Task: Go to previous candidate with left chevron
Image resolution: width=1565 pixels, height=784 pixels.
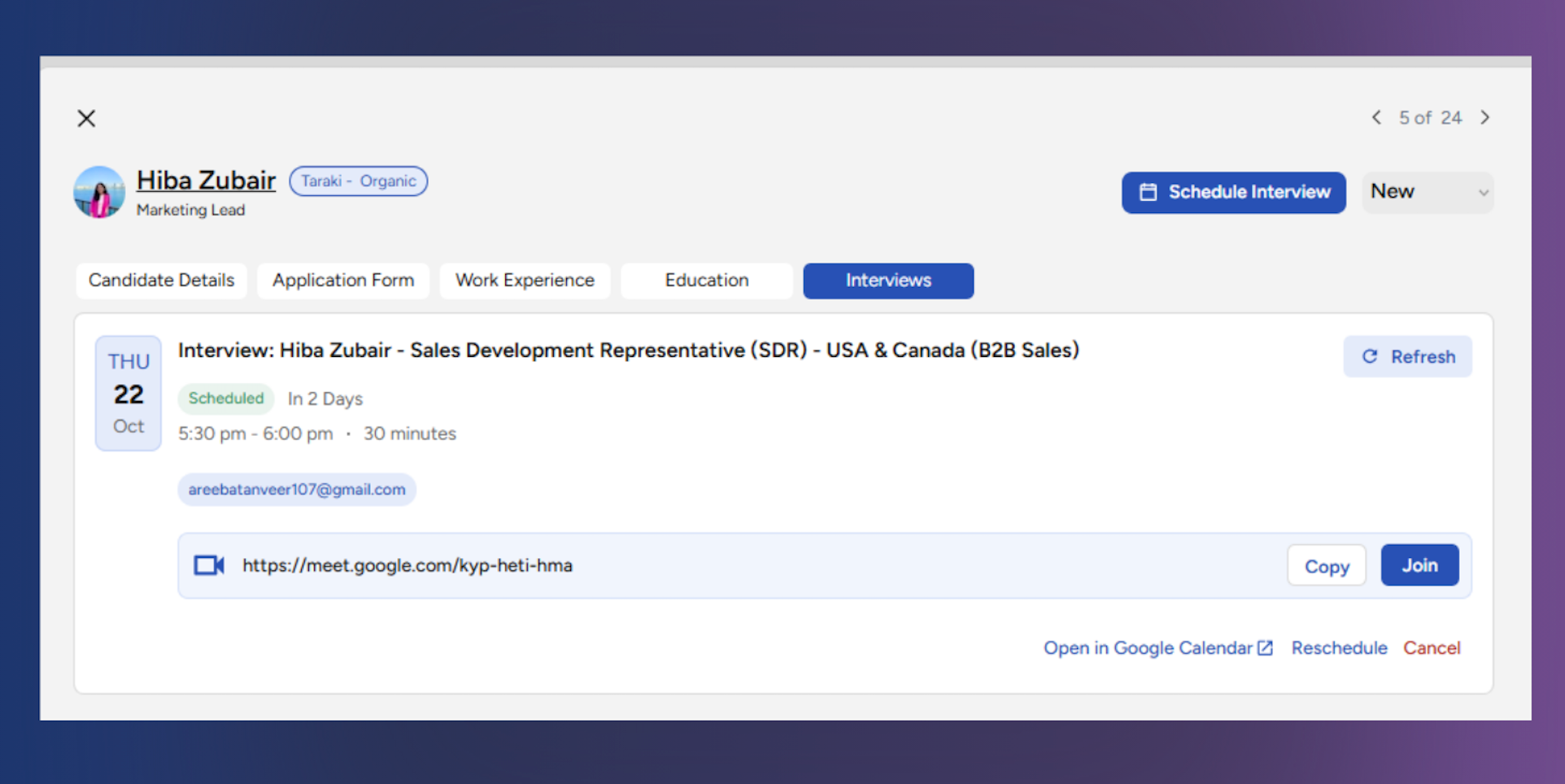Action: point(1376,117)
